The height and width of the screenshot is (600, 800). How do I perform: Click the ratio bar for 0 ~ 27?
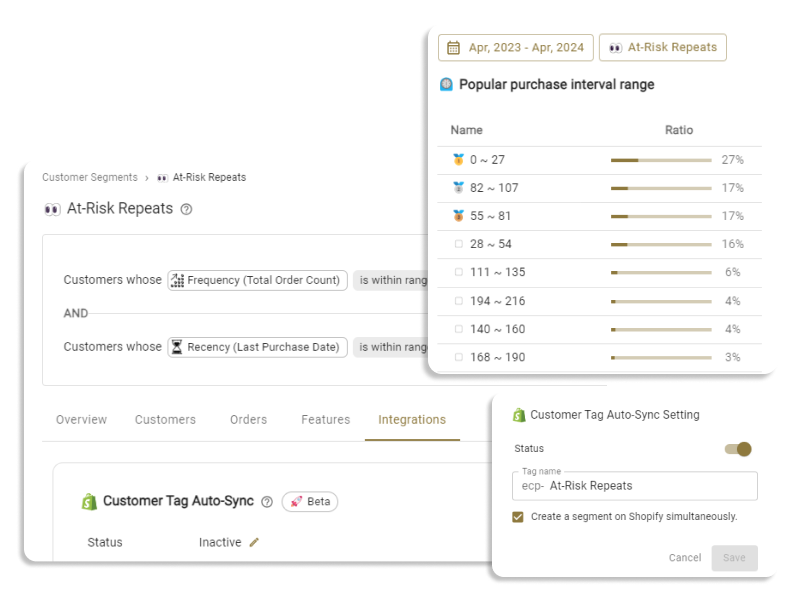coord(661,160)
